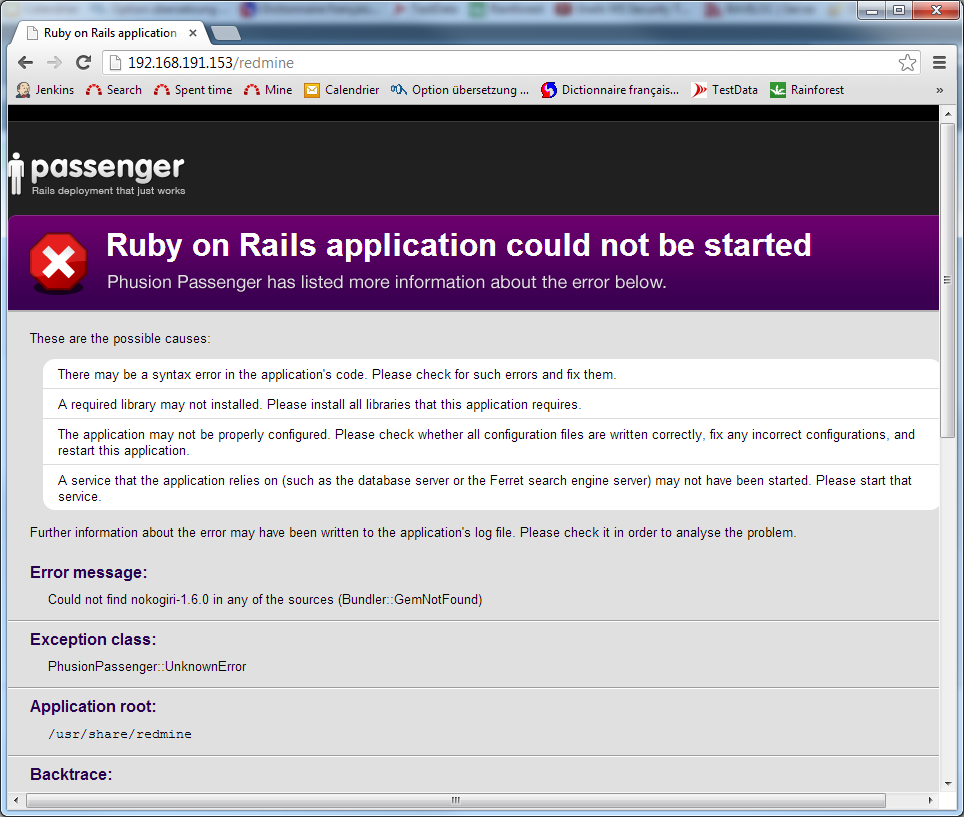Click the horizontal scrollbar right arrow
Viewport: 964px width, 817px height.
[x=930, y=800]
